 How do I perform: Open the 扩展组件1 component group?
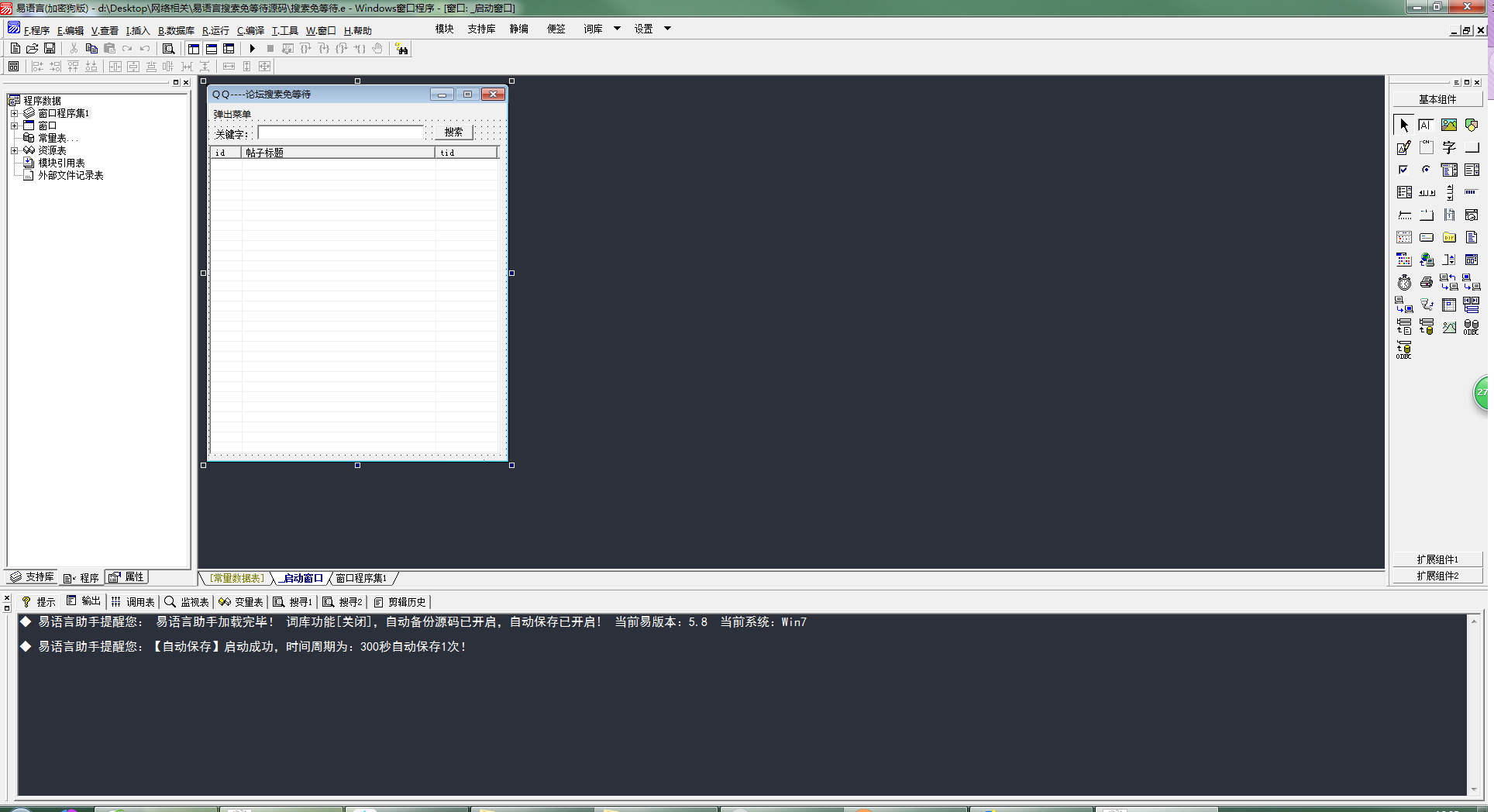[x=1437, y=559]
